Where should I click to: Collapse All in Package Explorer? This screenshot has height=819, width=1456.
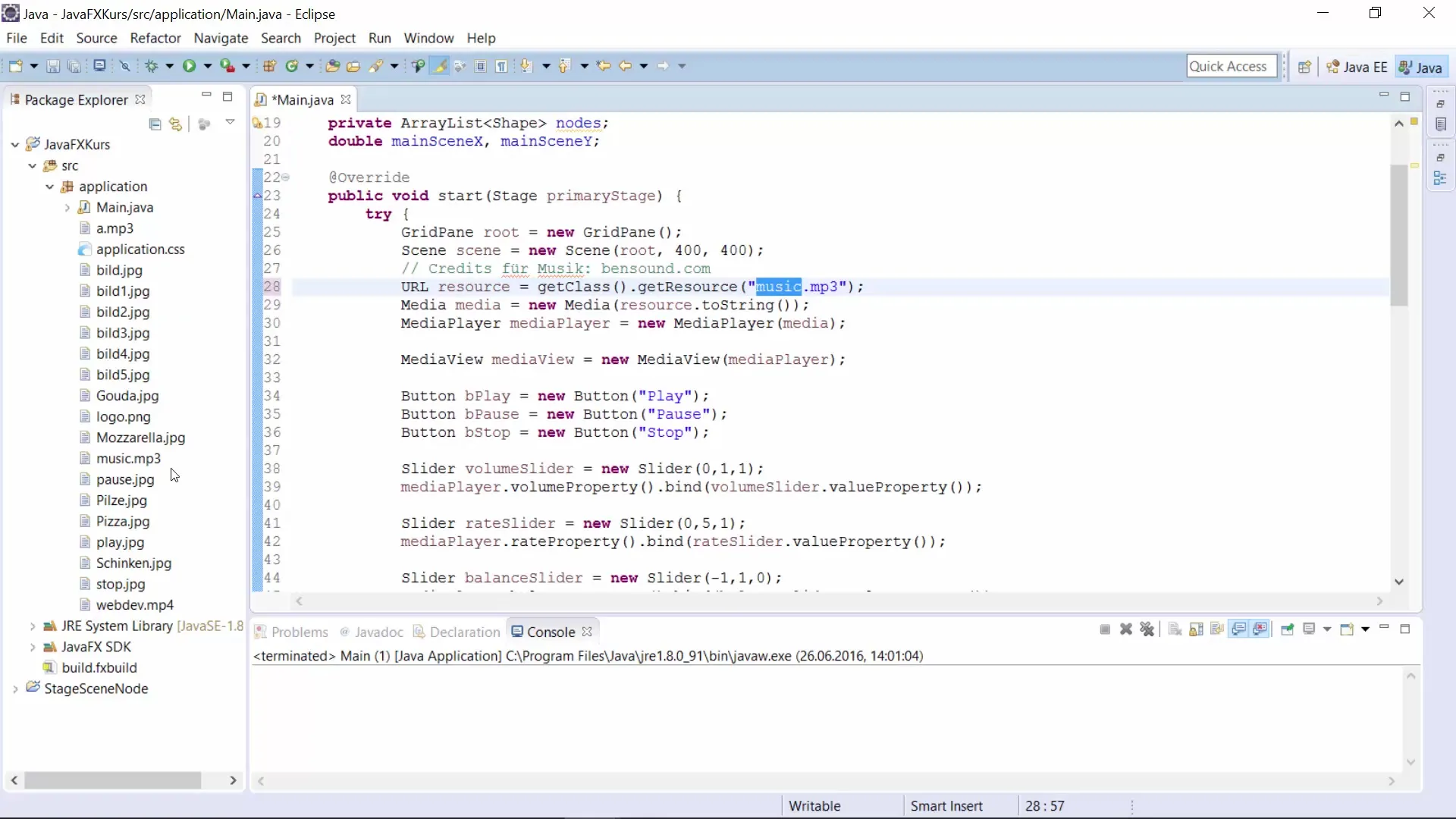(x=155, y=124)
